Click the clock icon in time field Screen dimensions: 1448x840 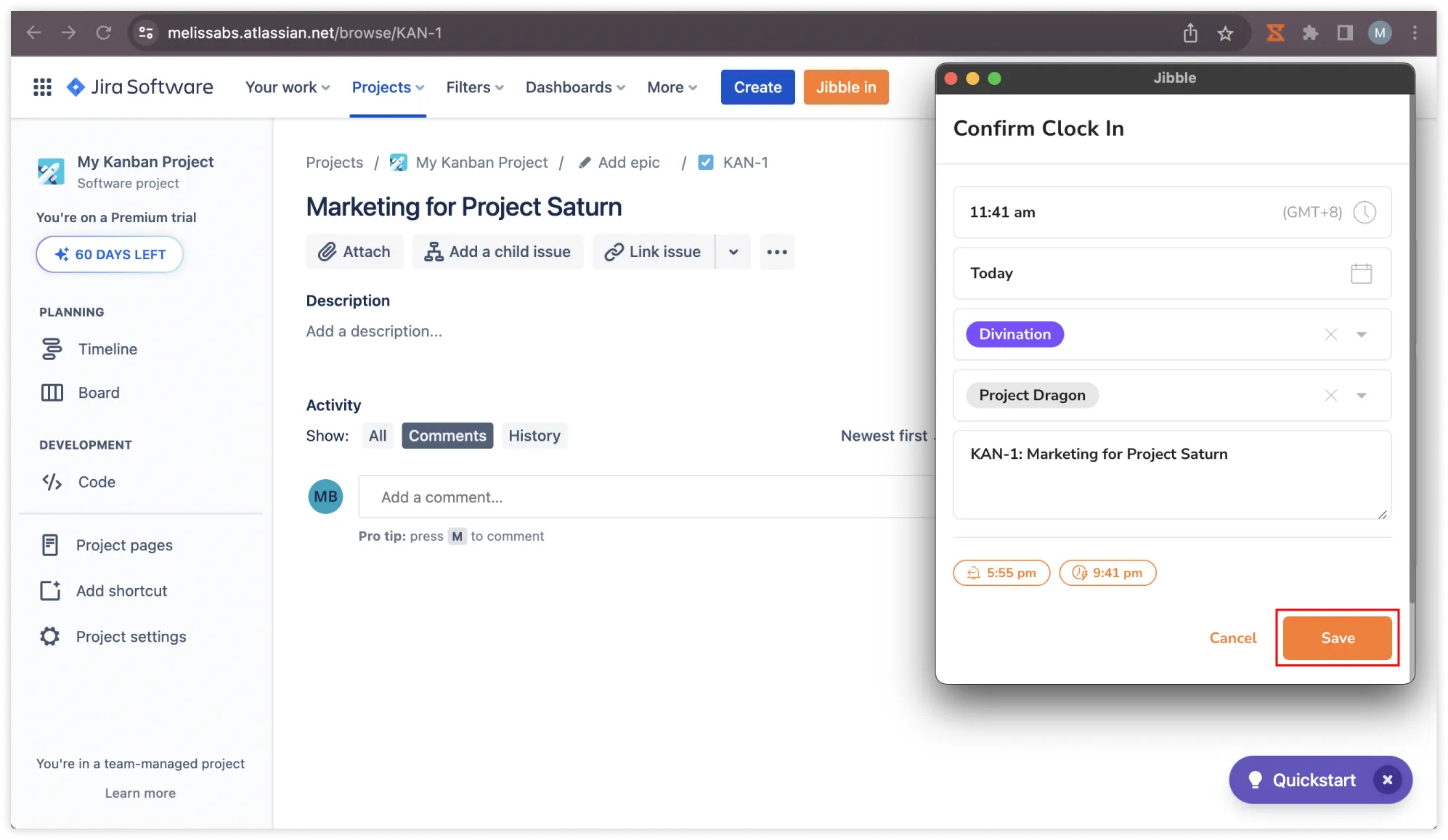click(x=1364, y=213)
